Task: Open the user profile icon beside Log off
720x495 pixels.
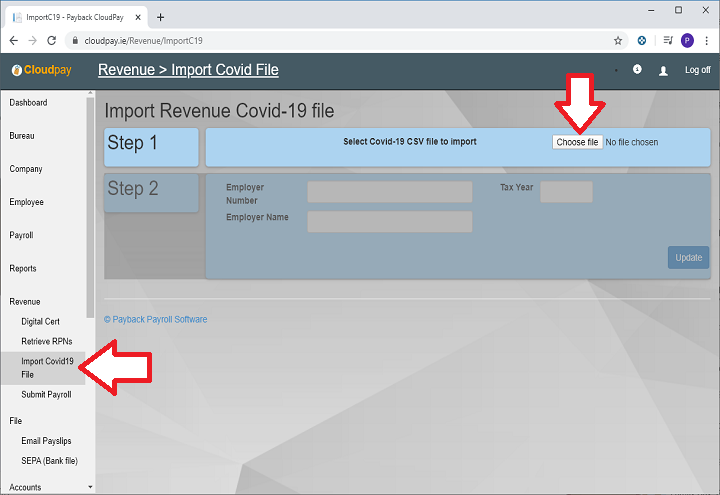Action: click(663, 71)
